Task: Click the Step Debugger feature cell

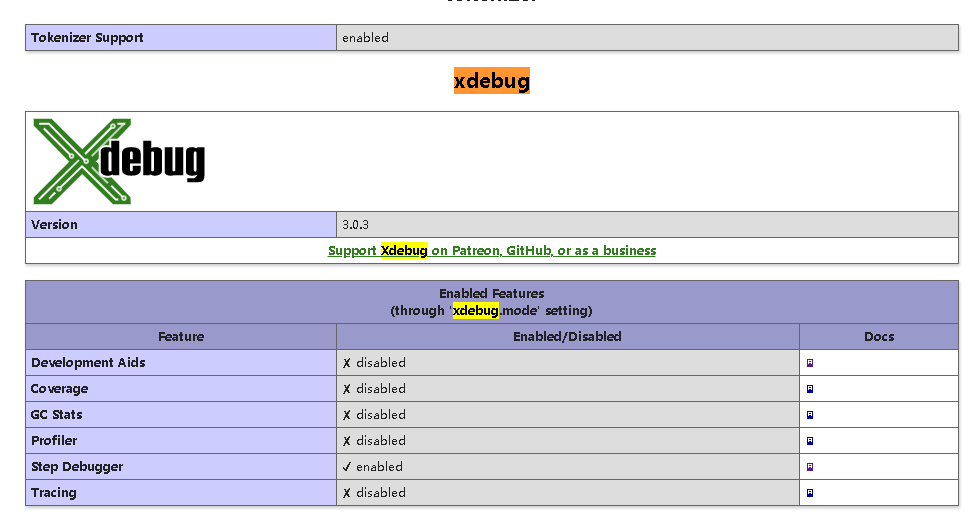Action: [181, 467]
